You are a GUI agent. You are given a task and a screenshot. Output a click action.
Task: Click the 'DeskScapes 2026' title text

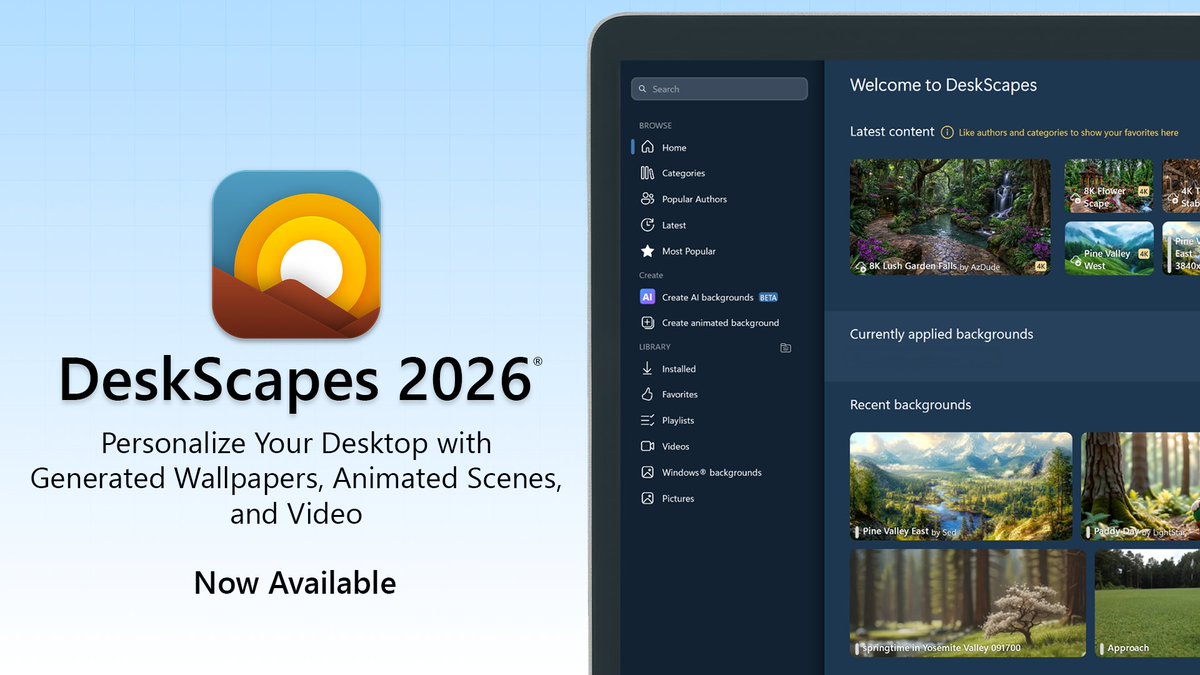point(295,380)
